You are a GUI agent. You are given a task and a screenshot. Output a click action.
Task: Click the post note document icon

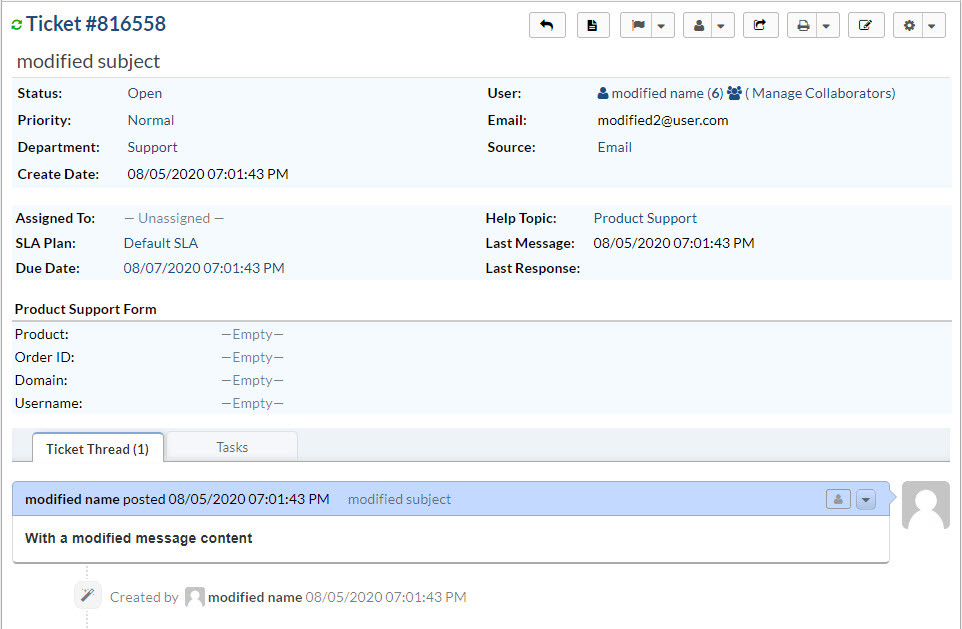click(x=593, y=25)
